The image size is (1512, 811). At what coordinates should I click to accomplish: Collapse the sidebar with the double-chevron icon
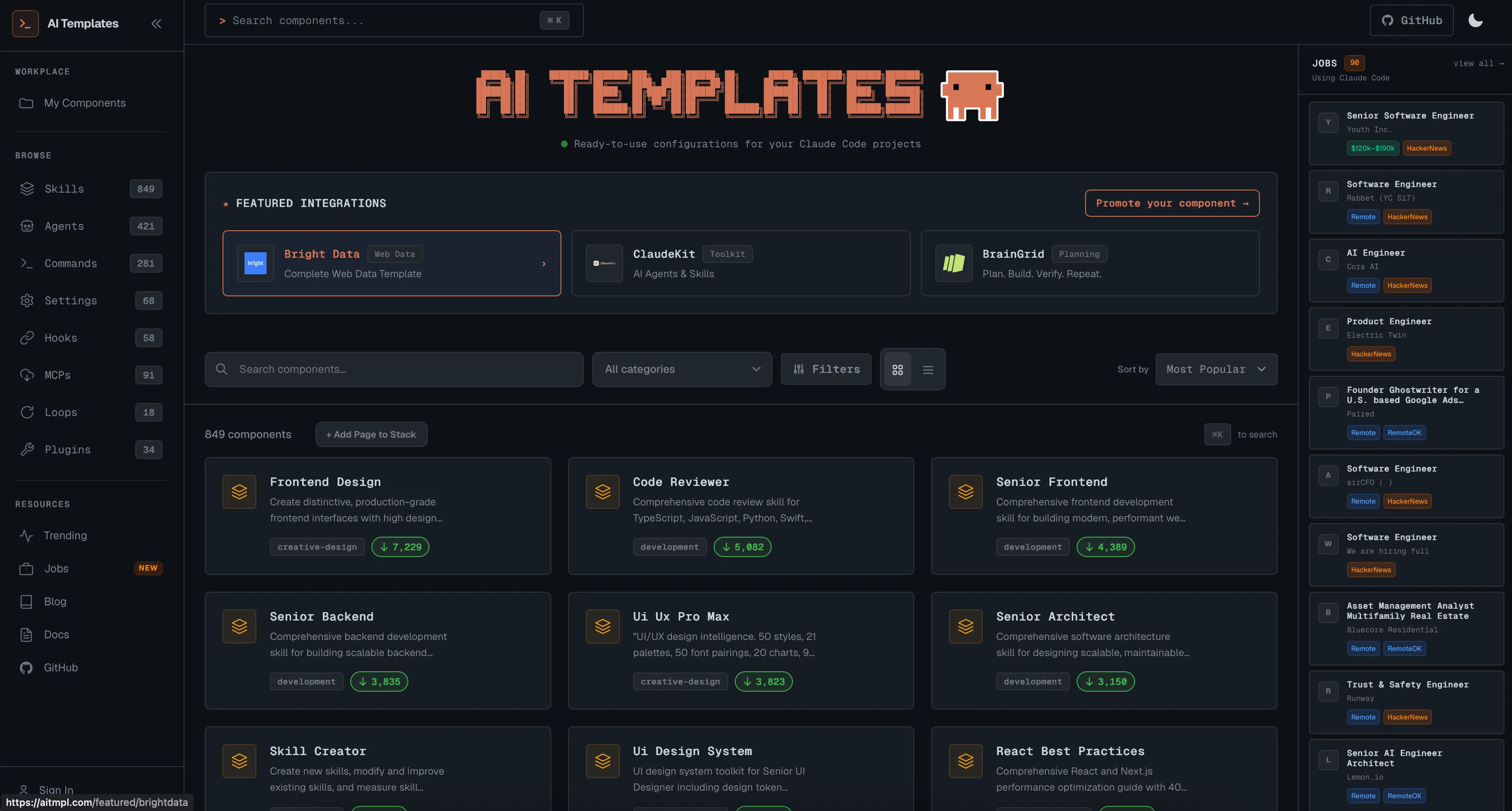click(156, 23)
